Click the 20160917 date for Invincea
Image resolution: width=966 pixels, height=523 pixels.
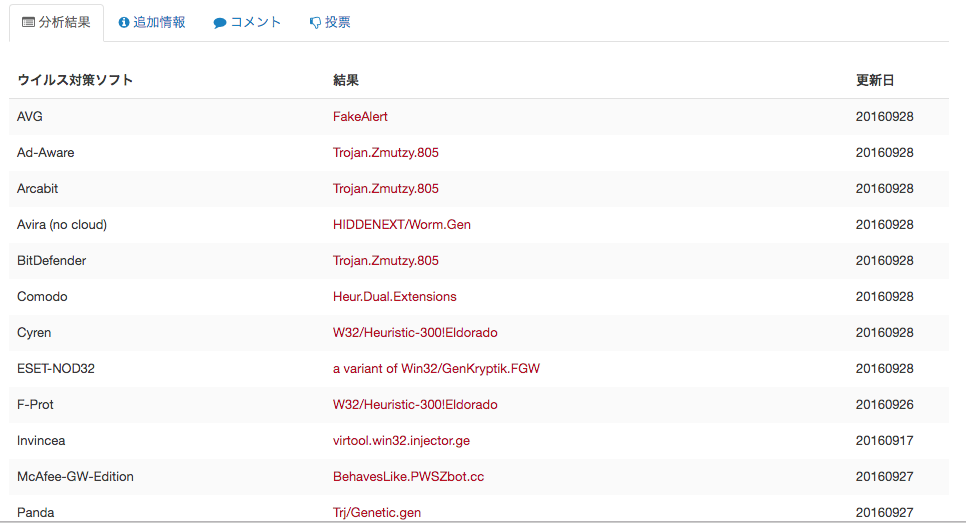tap(885, 440)
